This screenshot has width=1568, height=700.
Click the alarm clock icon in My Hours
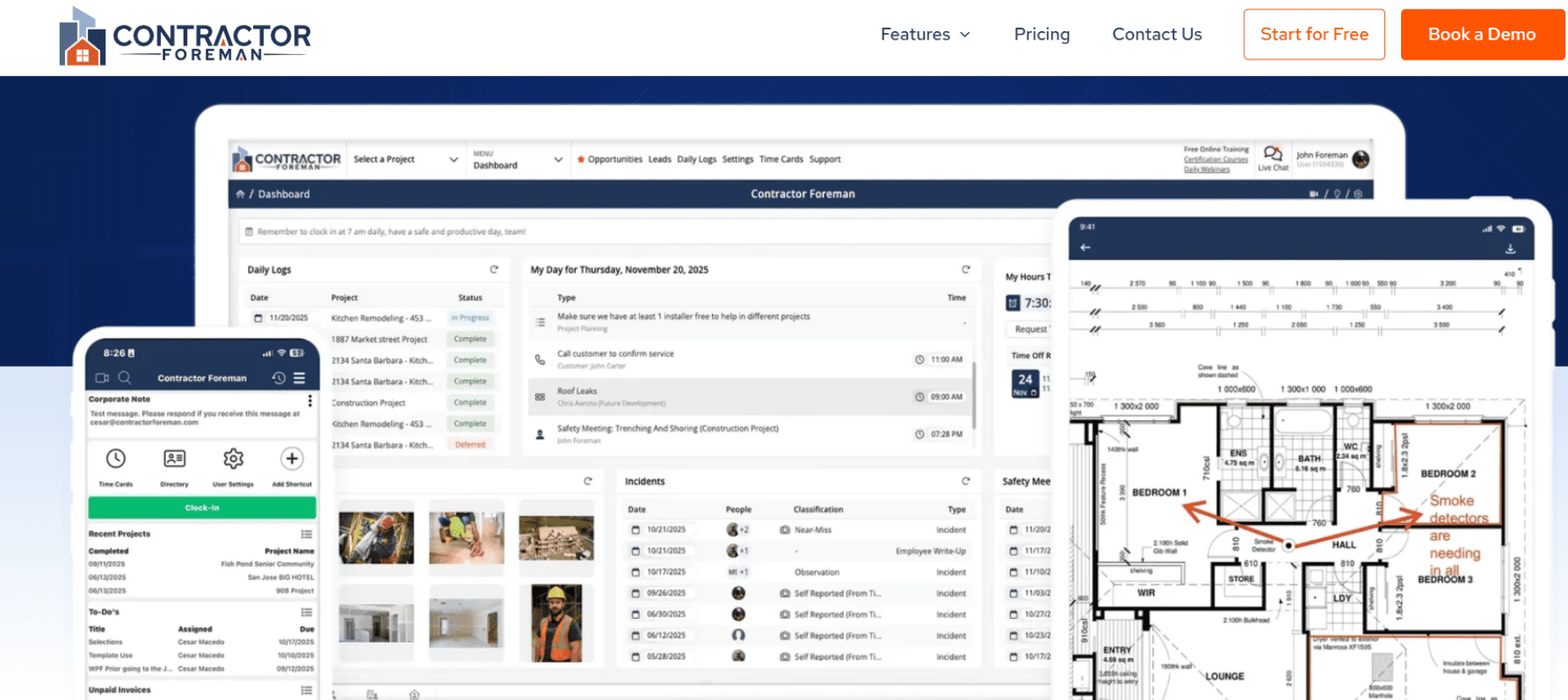(x=1012, y=303)
